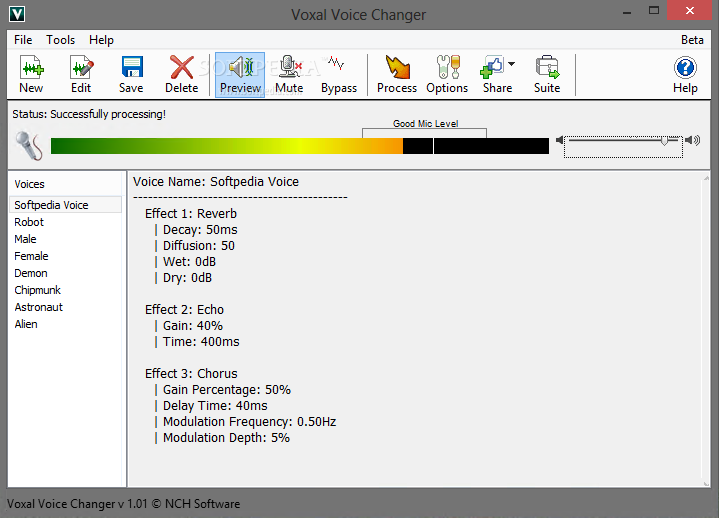Open the File menu

click(x=23, y=40)
